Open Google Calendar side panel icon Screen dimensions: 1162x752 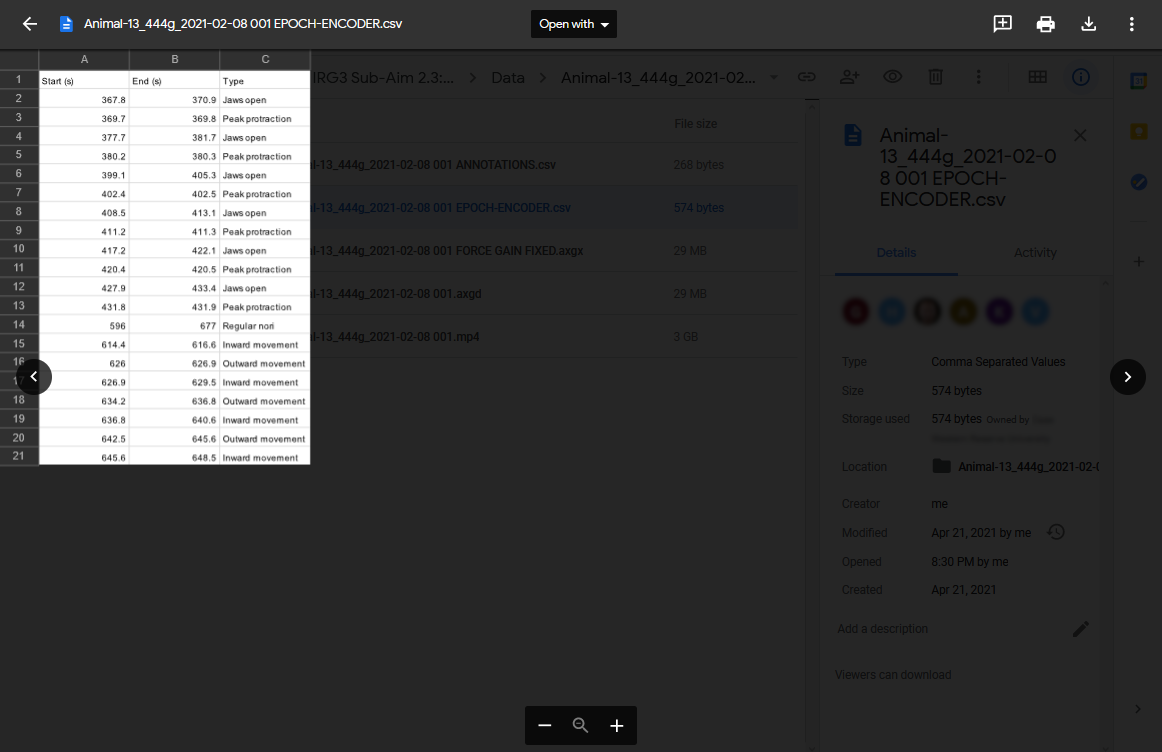coord(1139,81)
